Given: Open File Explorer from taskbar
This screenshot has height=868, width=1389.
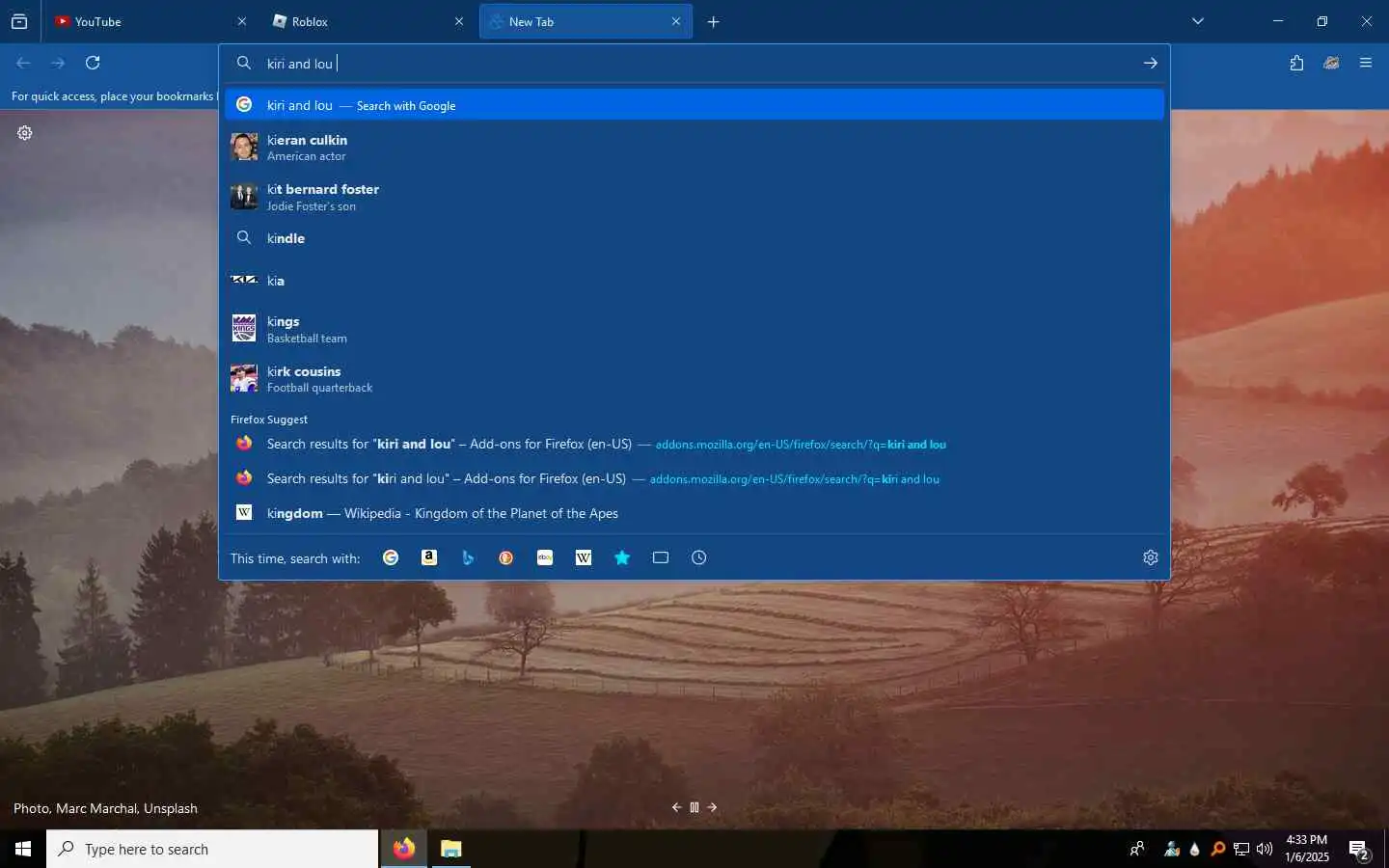Looking at the screenshot, I should tap(450, 849).
